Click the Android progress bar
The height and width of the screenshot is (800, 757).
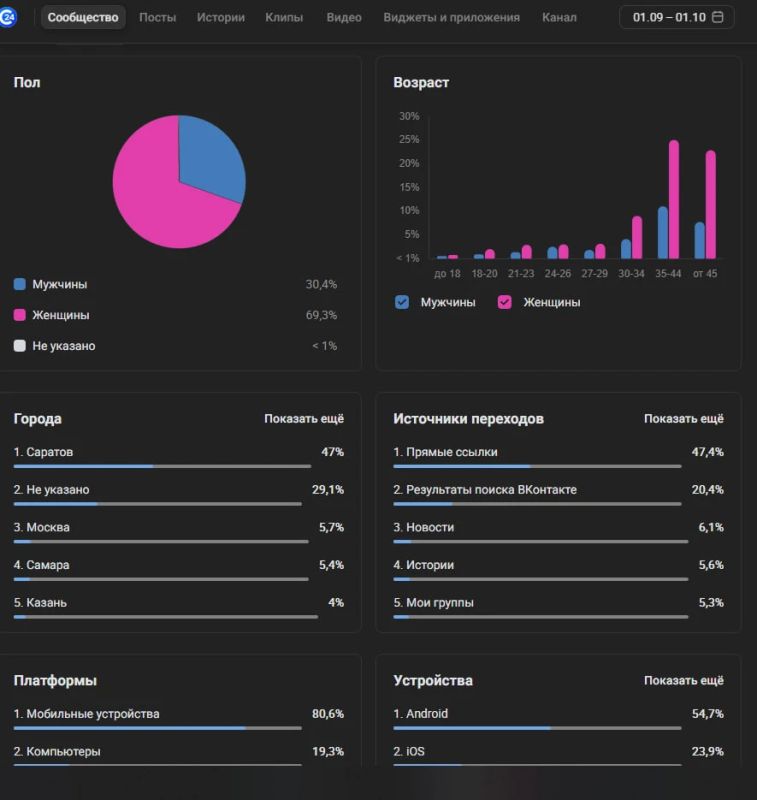click(x=537, y=728)
